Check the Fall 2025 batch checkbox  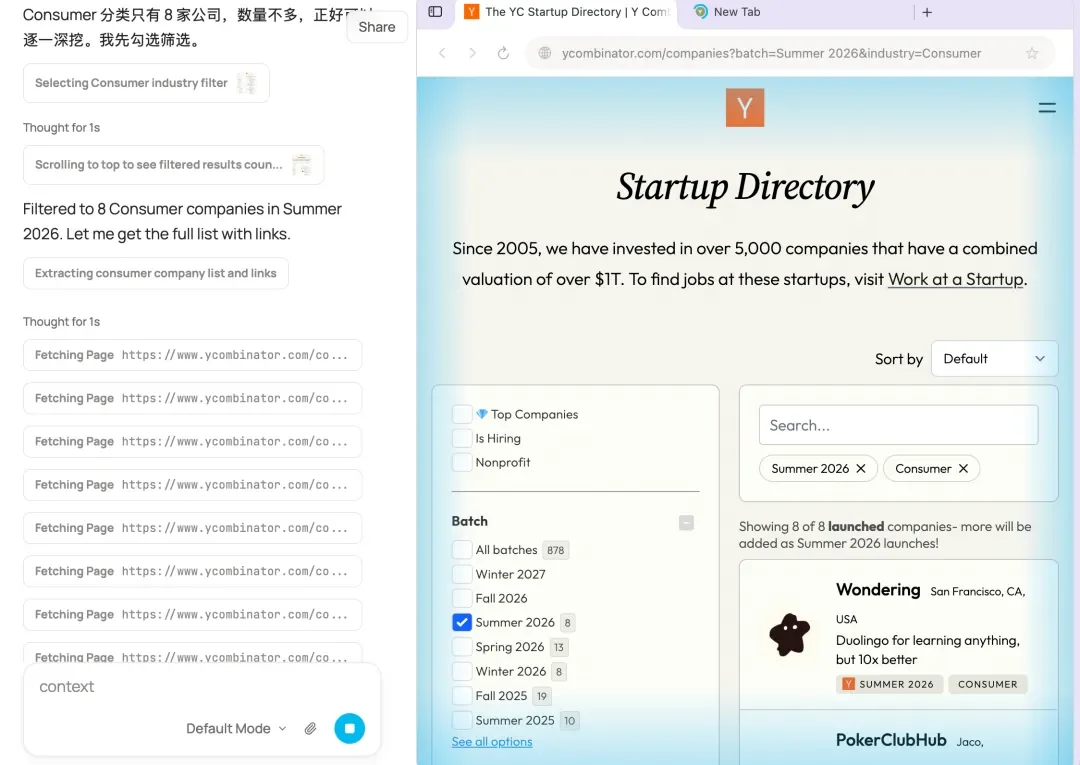pos(461,695)
